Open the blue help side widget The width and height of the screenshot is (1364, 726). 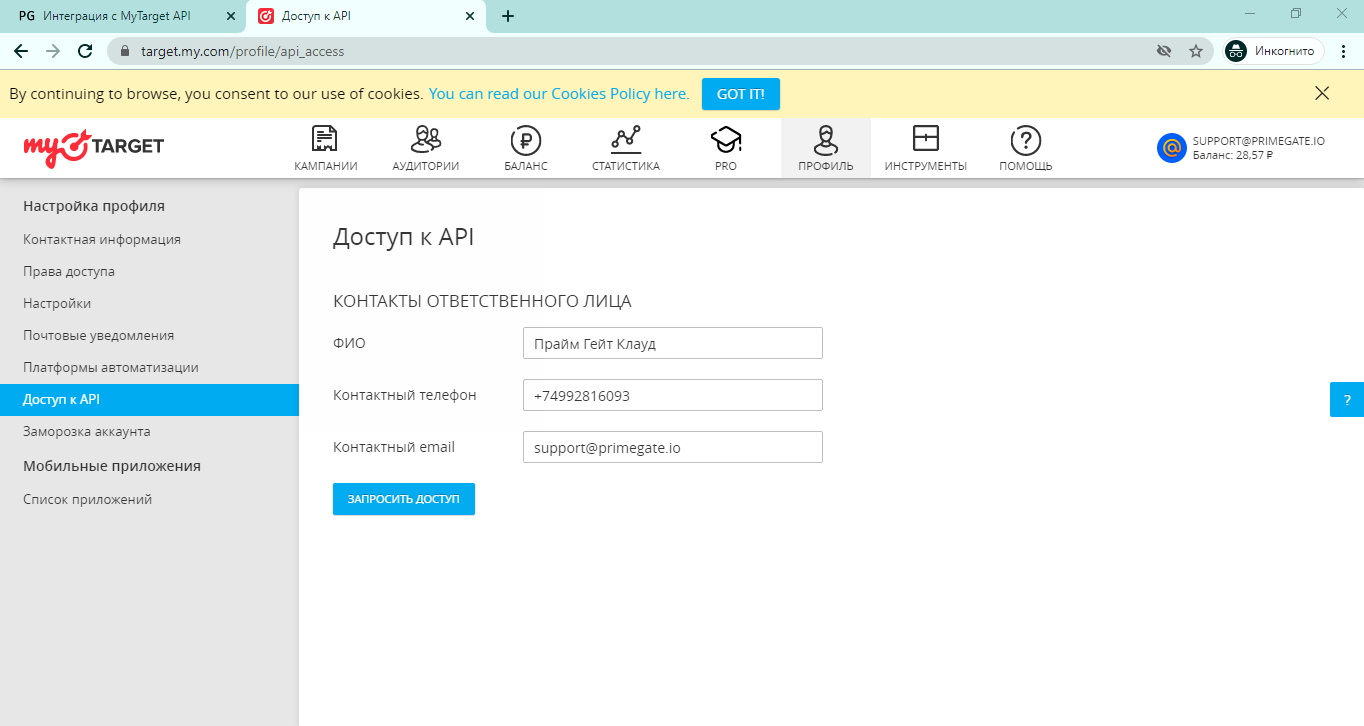point(1346,399)
